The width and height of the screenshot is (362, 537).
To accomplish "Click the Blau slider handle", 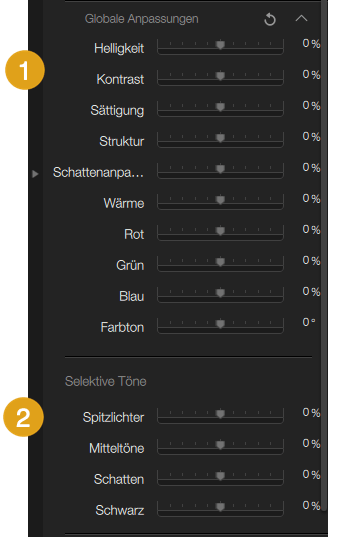I will [221, 292].
